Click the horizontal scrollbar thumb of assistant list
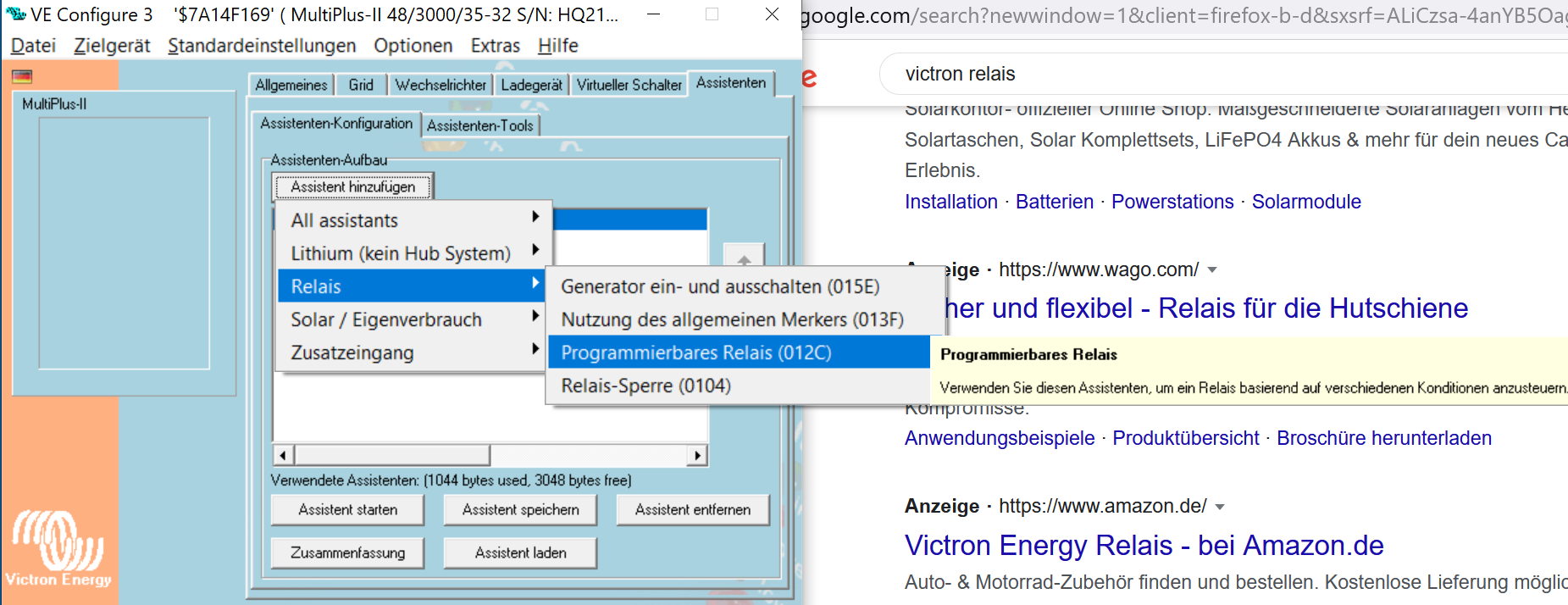The width and height of the screenshot is (1568, 605). click(x=392, y=455)
